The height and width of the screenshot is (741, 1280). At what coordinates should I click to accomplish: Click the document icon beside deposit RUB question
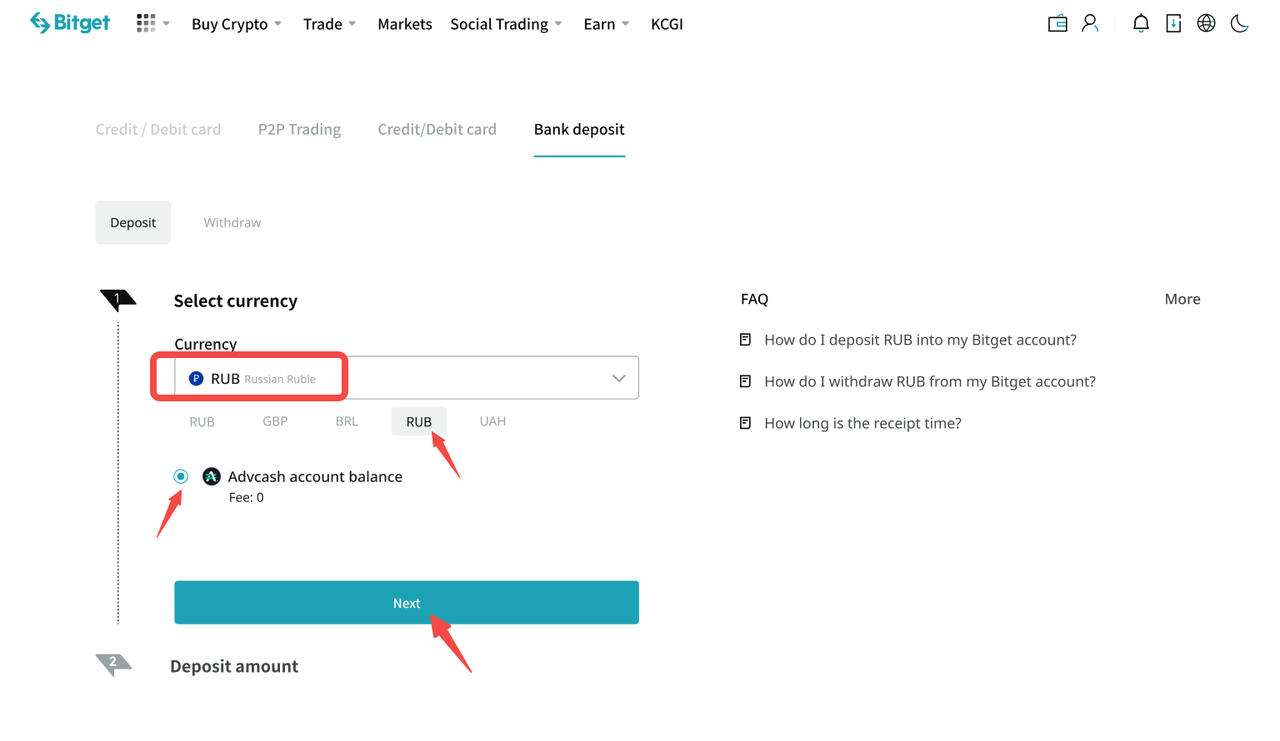tap(745, 340)
